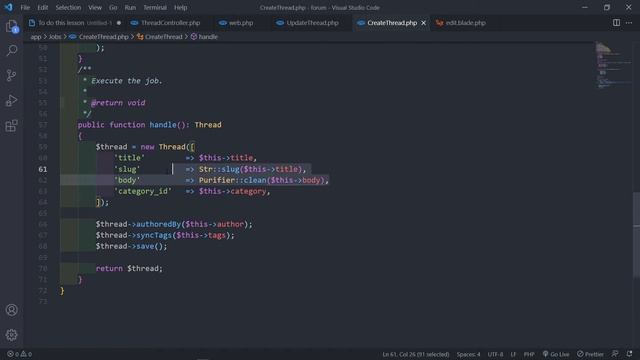Viewport: 640px width, 360px height.
Task: Expand the CreateThread class breadcrumb
Action: tap(160, 37)
